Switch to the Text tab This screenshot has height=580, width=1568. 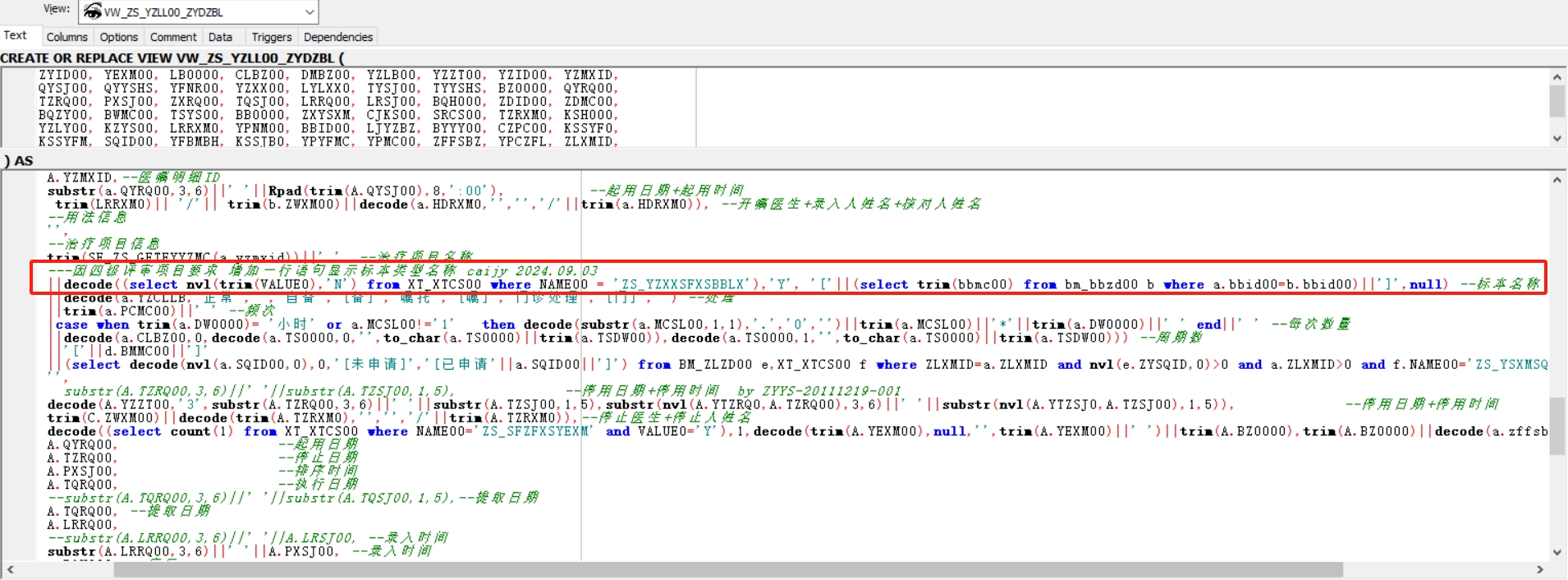point(16,35)
